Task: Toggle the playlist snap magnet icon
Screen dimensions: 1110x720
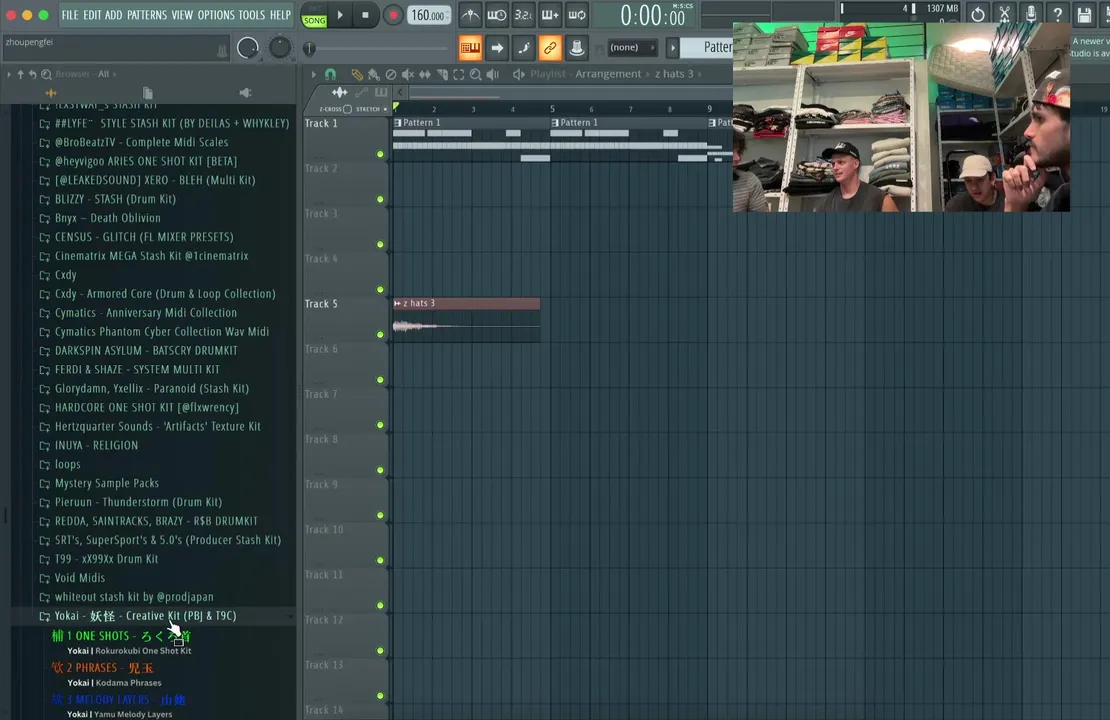Action: click(x=331, y=74)
